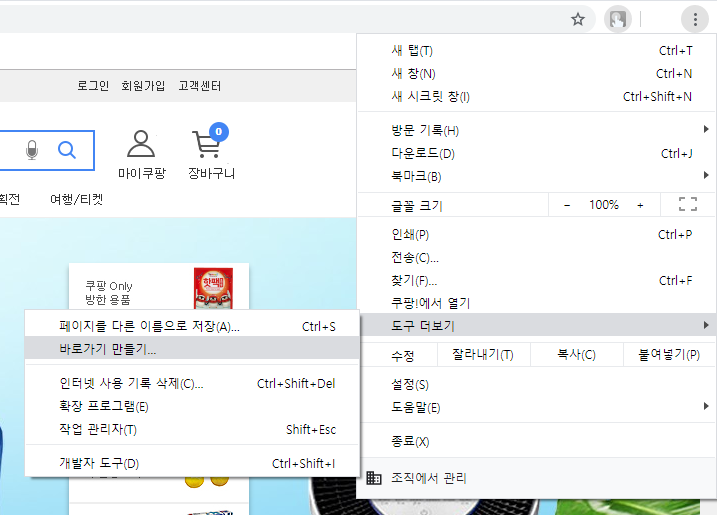
Task: Open 확장 프로그램 item
Action: [x=192, y=406]
